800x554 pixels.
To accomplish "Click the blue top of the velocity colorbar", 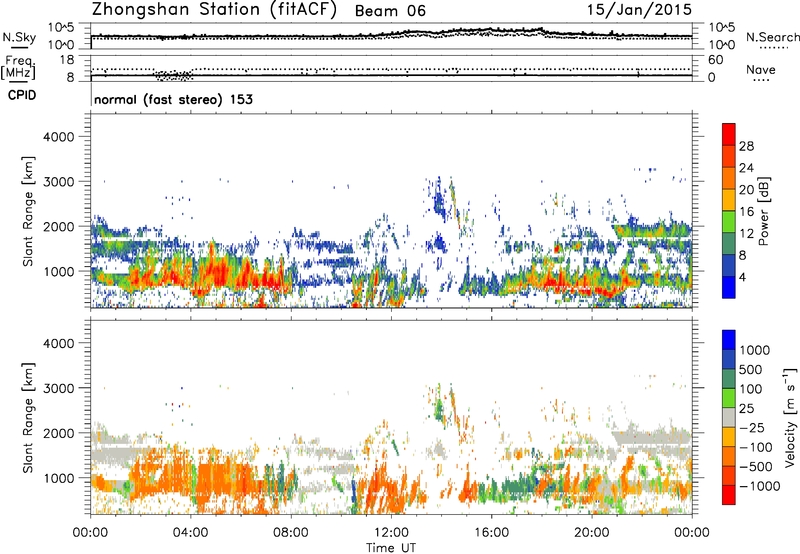I will 729,340.
